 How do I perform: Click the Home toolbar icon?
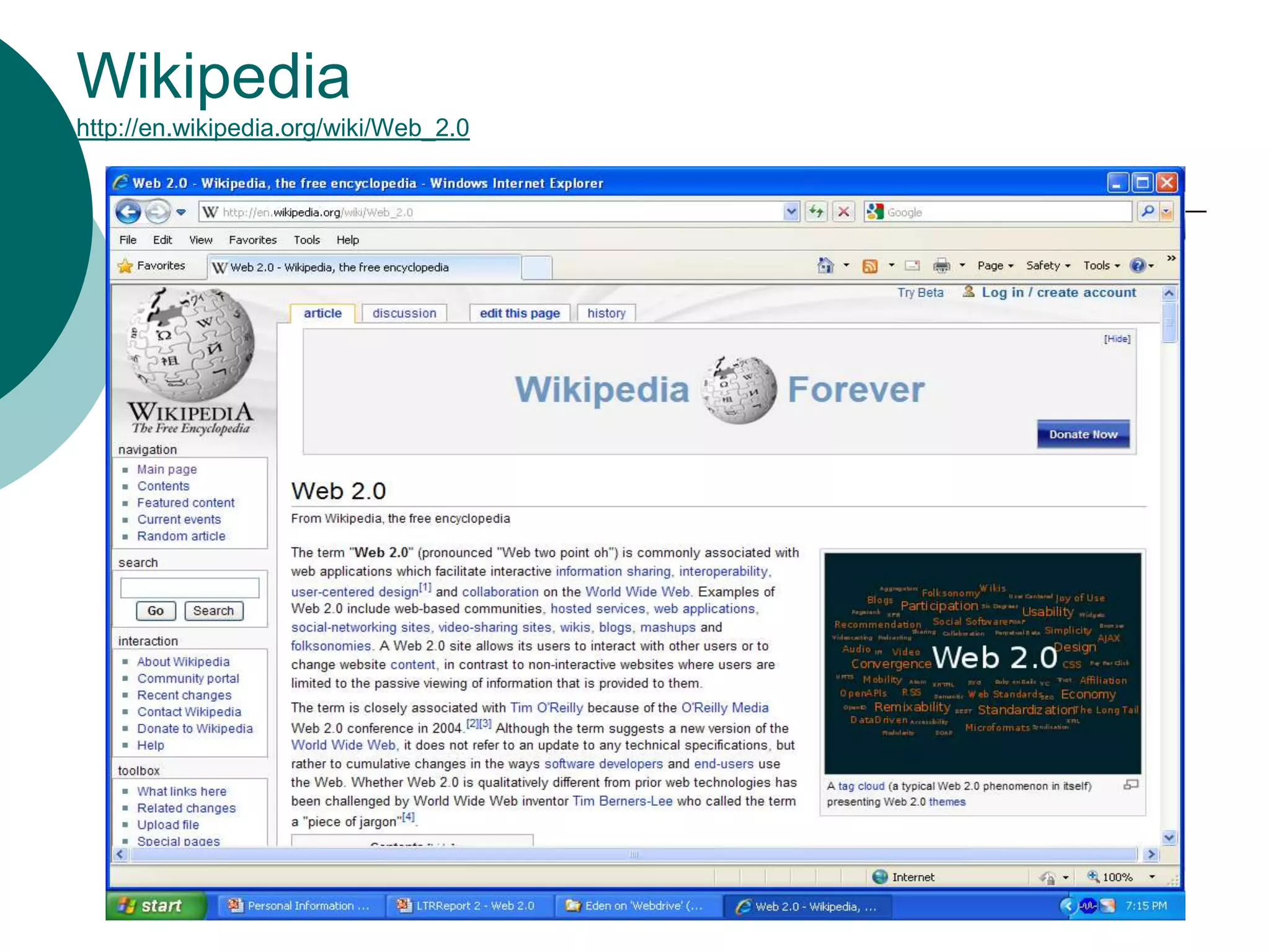click(825, 266)
